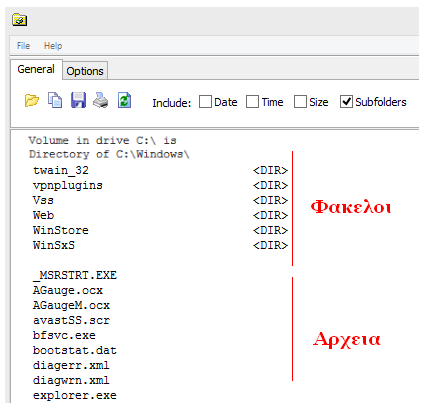
Task: Select the General tab
Action: click(x=36, y=69)
